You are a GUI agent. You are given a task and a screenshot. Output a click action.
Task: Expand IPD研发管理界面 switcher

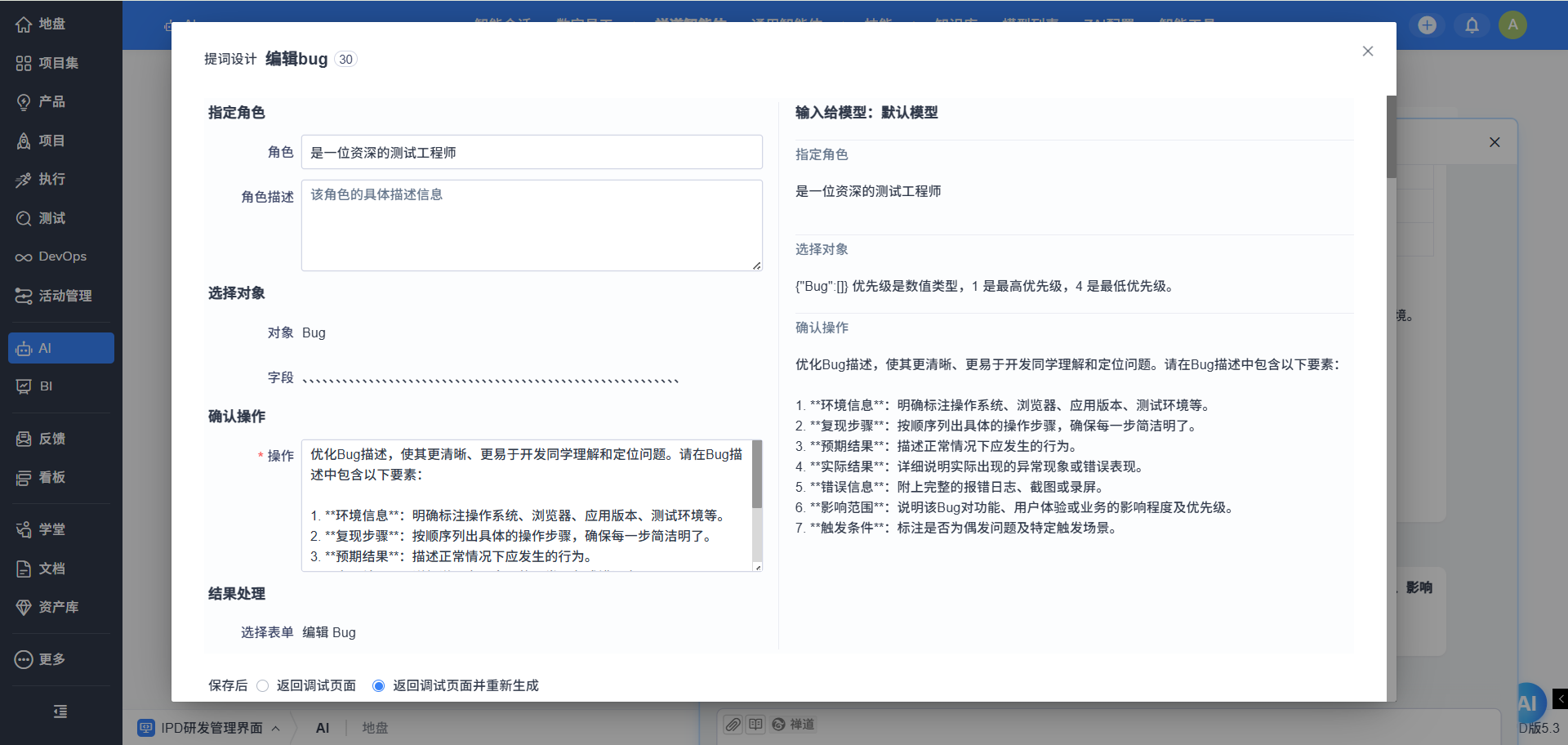(x=211, y=728)
